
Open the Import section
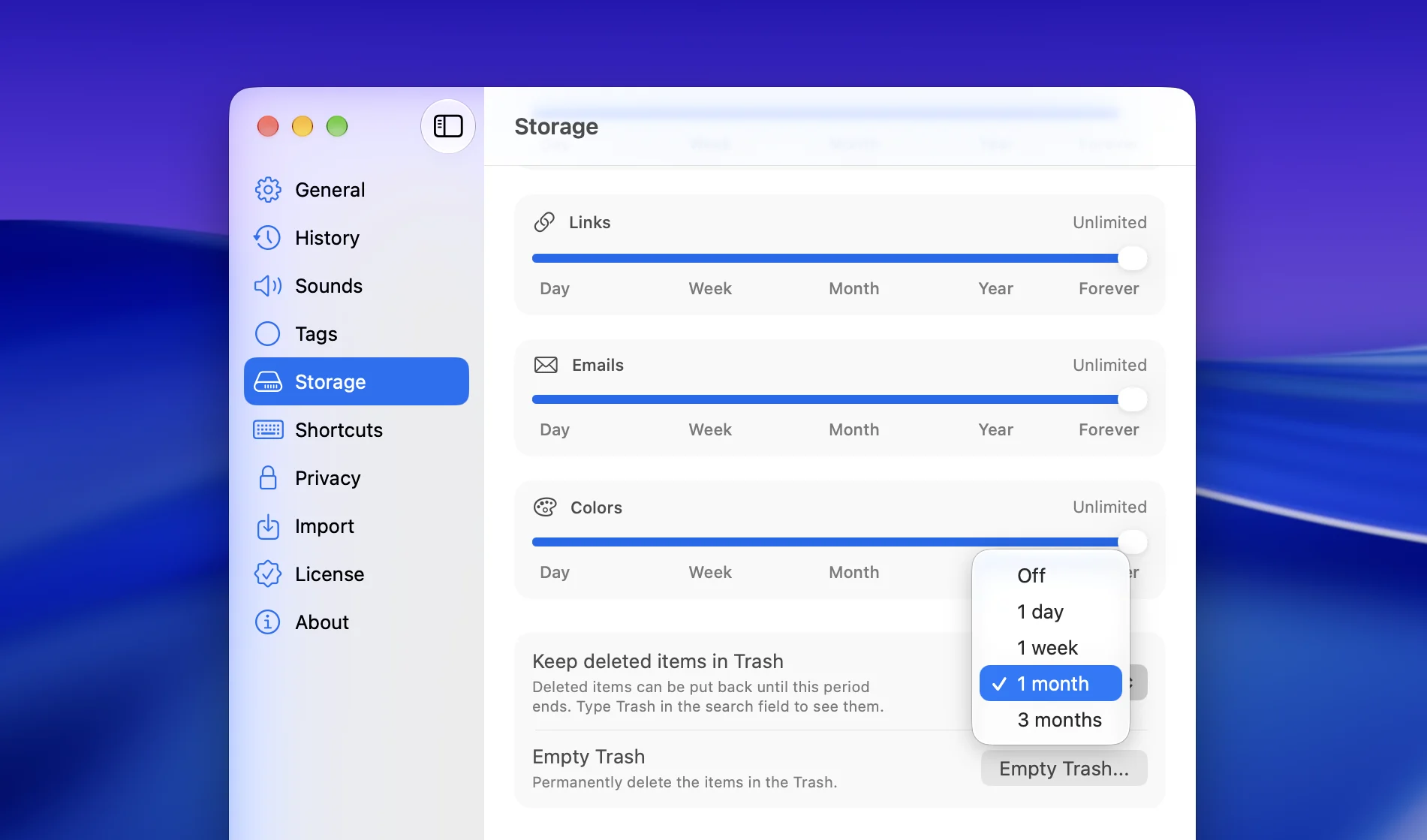pyautogui.click(x=357, y=526)
